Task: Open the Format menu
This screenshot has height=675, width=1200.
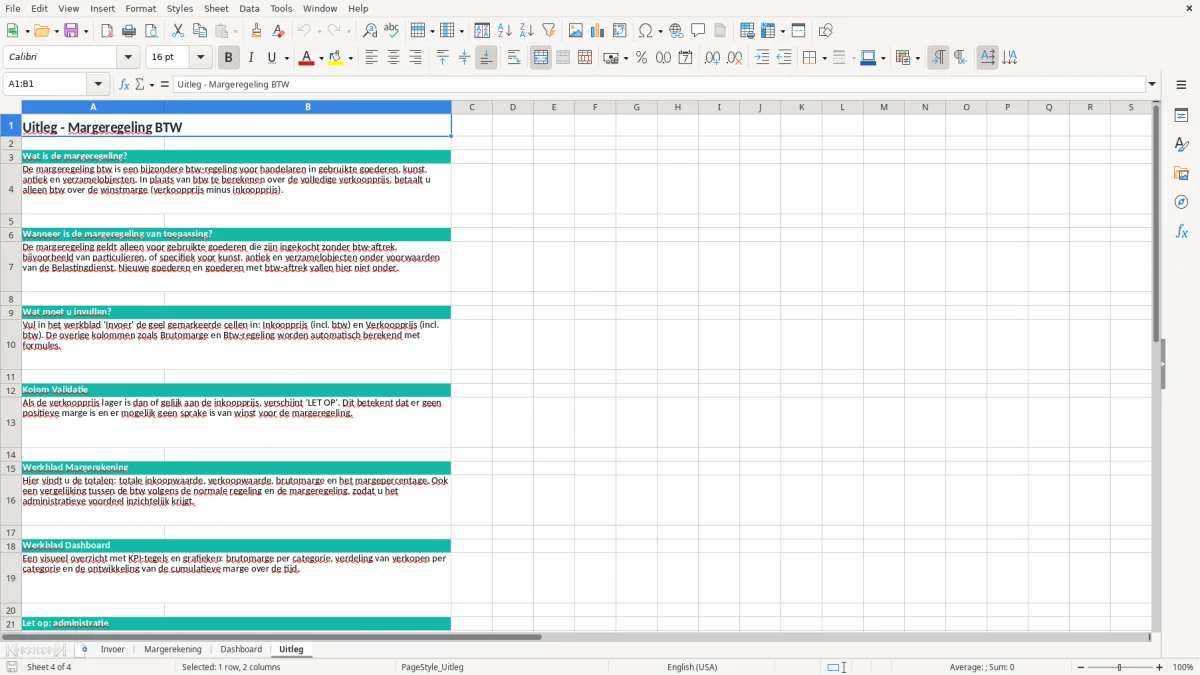Action: pos(140,8)
